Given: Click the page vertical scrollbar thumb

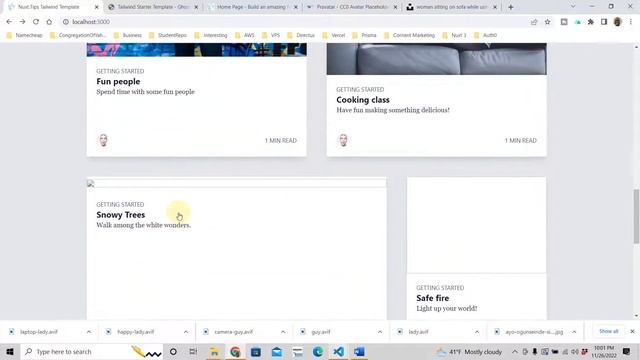Looking at the screenshot, I should click(636, 216).
